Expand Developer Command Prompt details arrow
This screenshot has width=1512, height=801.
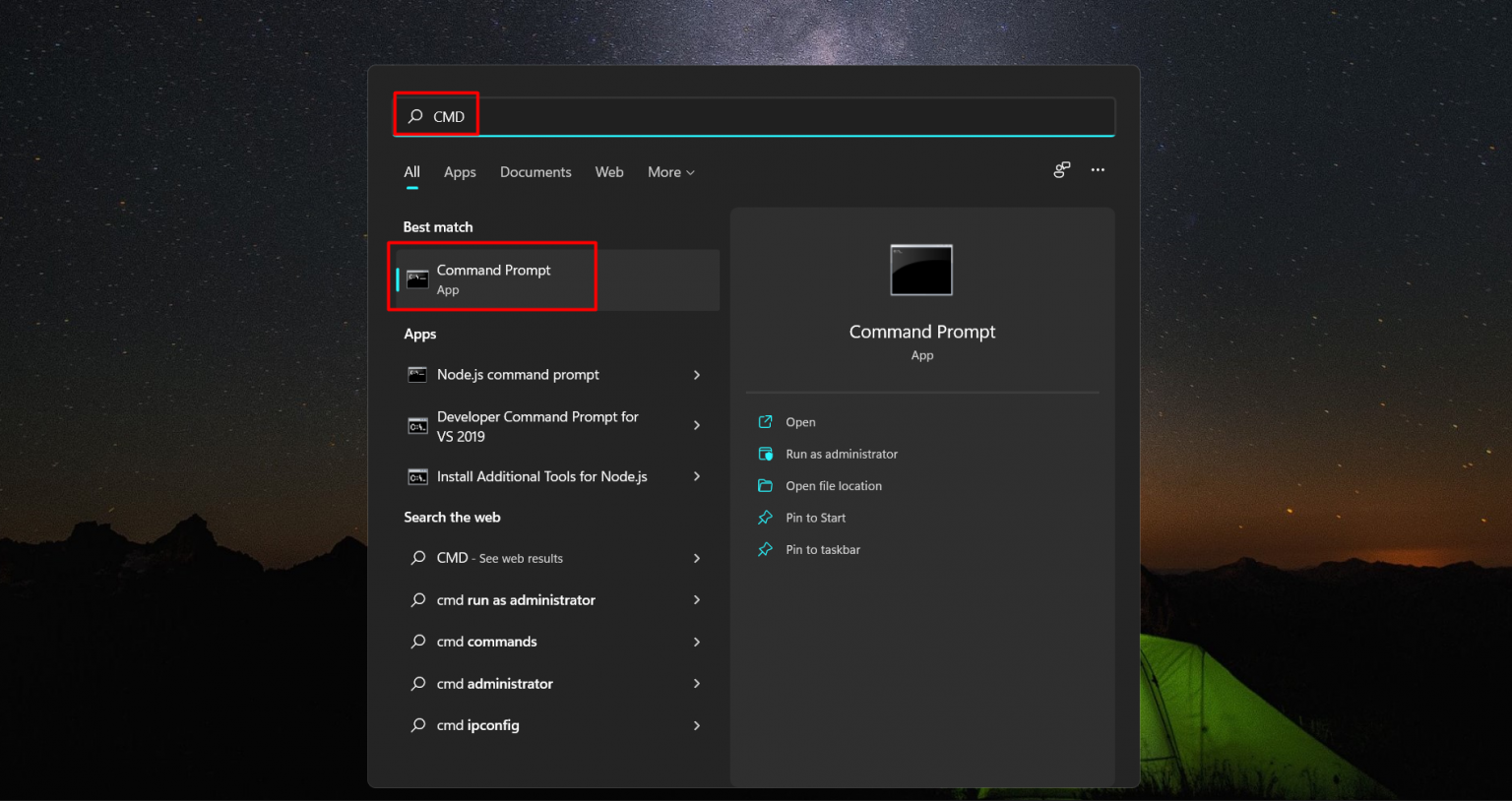(x=697, y=426)
